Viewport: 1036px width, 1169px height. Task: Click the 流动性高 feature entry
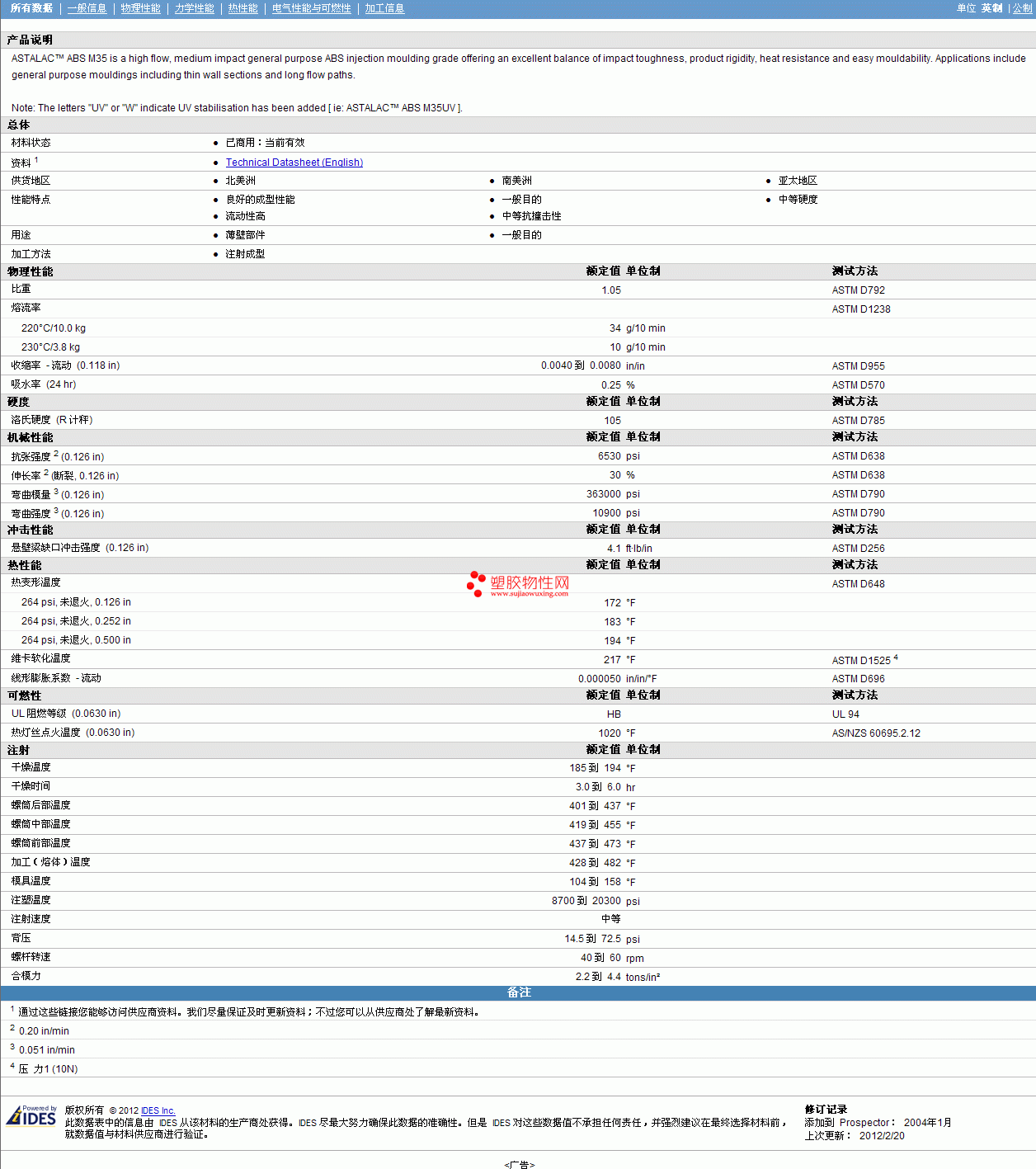coord(246,216)
